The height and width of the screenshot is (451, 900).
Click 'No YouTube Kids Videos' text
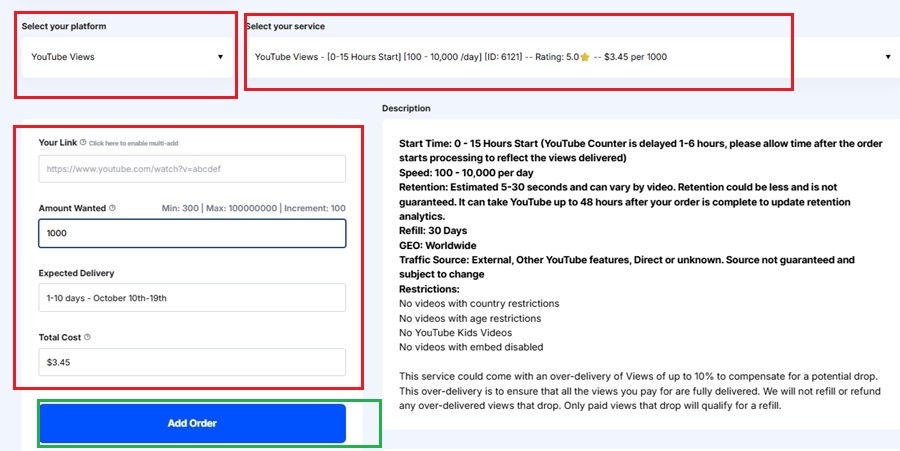(x=456, y=333)
